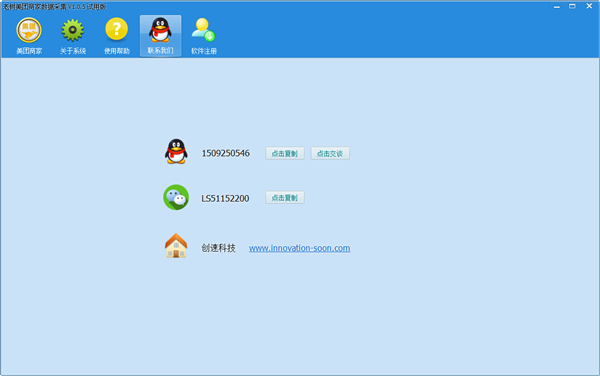Click the WeChat icon beside LS51152200

(x=176, y=197)
